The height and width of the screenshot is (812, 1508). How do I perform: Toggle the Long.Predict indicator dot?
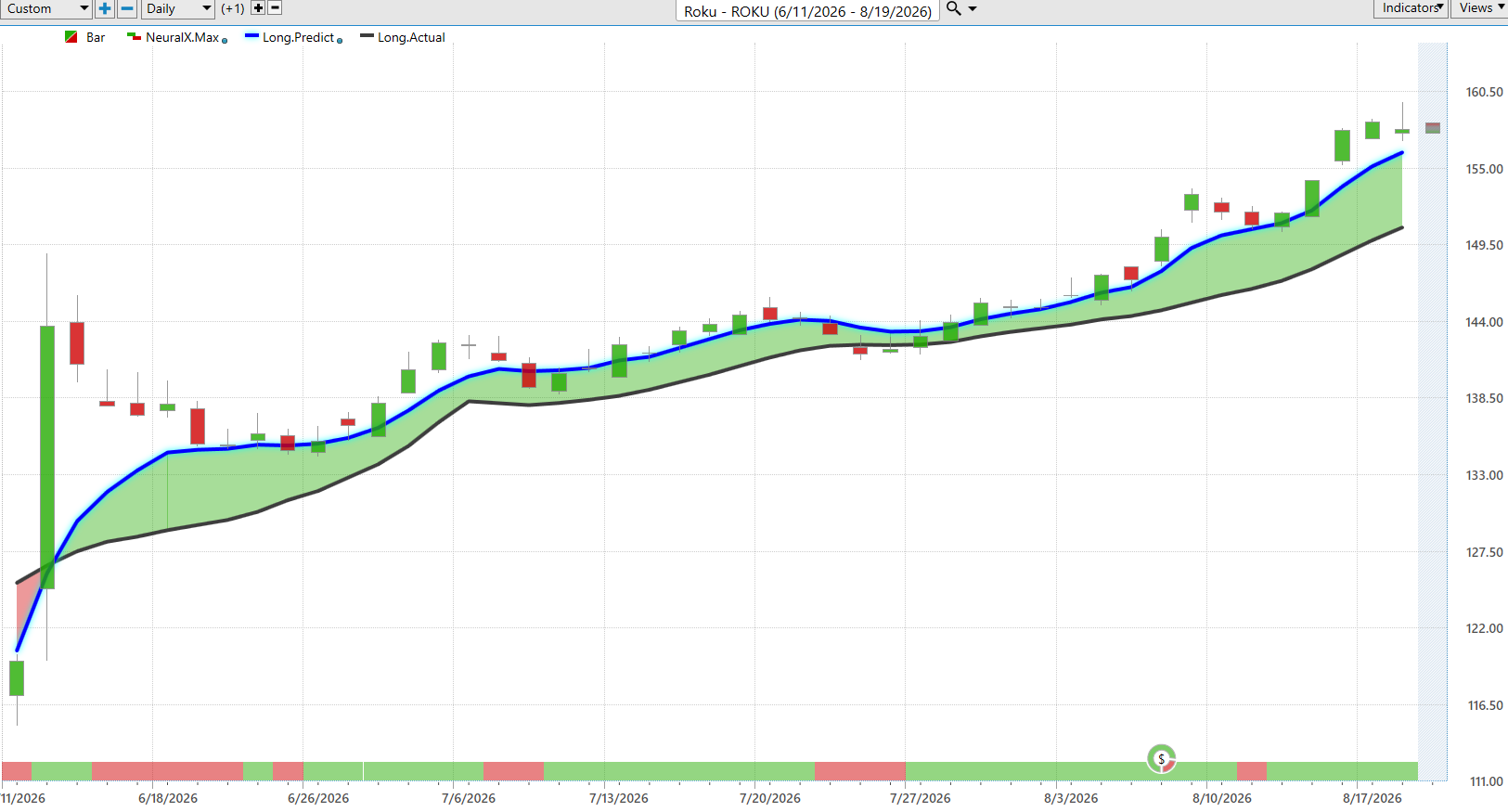pos(340,41)
